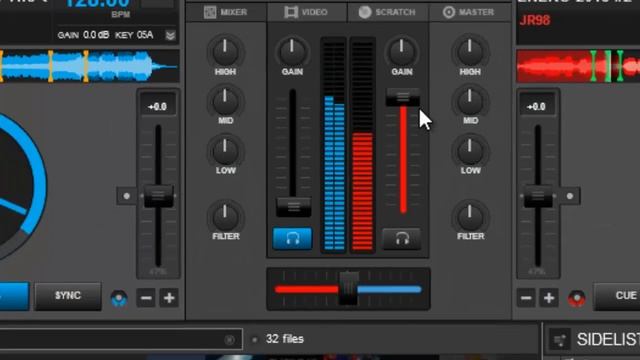The height and width of the screenshot is (360, 640).
Task: Click the left deck LOW knob
Action: coord(225,151)
